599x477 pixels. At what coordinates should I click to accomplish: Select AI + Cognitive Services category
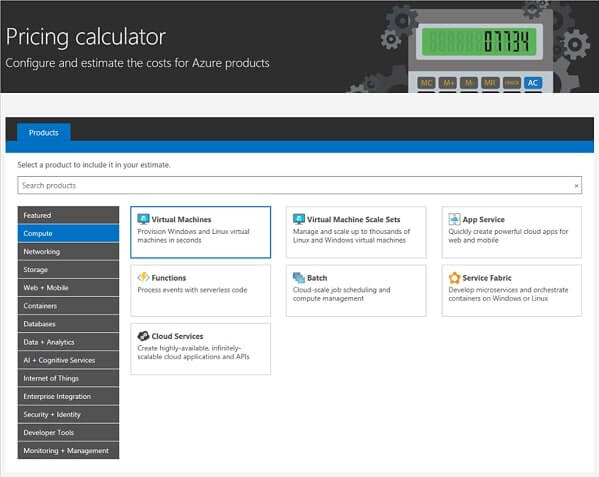pos(68,360)
